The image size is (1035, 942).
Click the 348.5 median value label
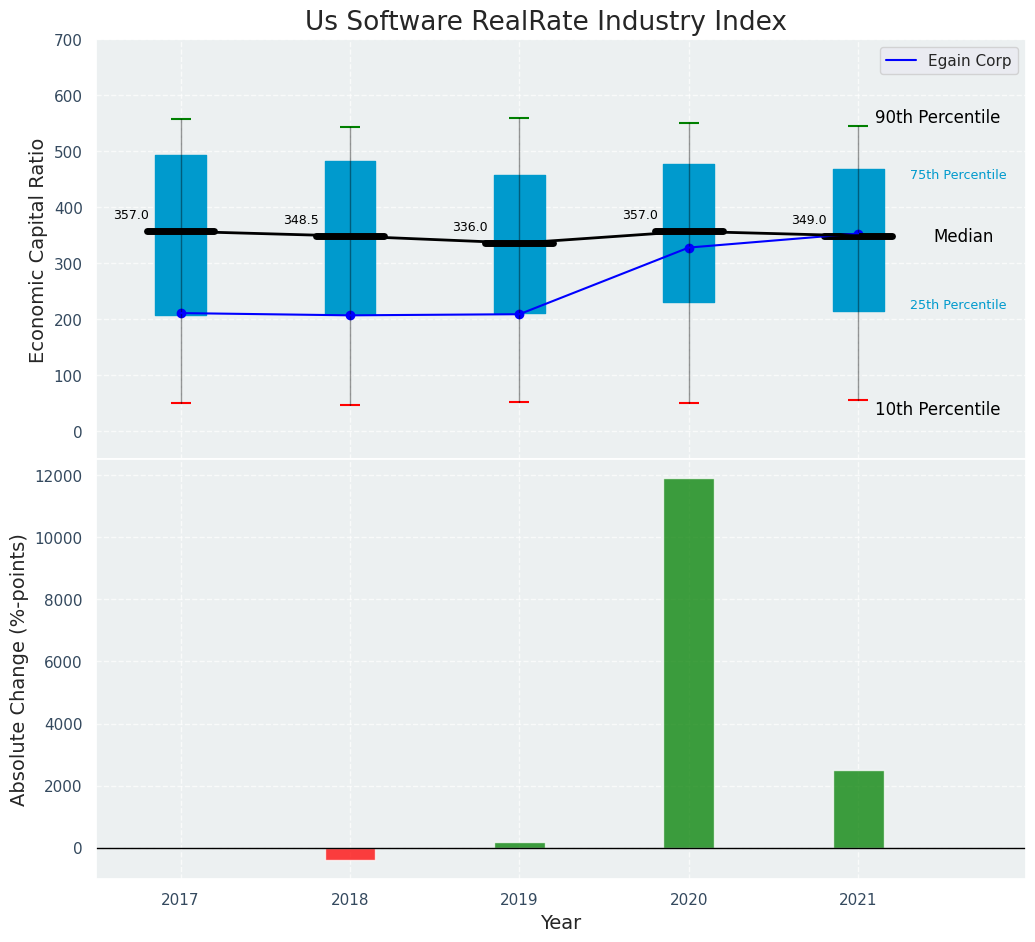301,220
